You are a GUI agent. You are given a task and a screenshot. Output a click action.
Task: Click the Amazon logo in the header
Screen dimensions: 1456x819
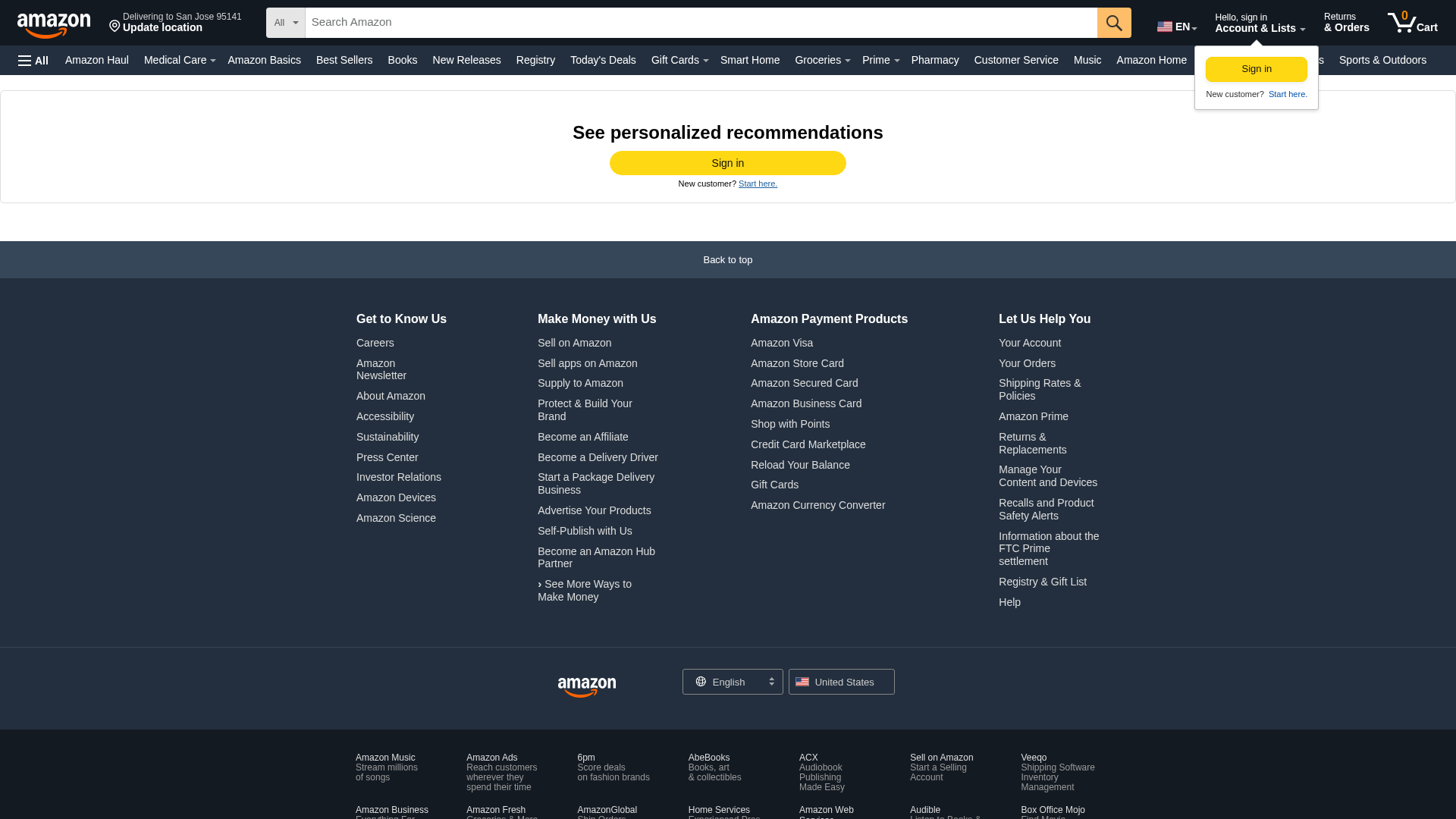pyautogui.click(x=54, y=25)
